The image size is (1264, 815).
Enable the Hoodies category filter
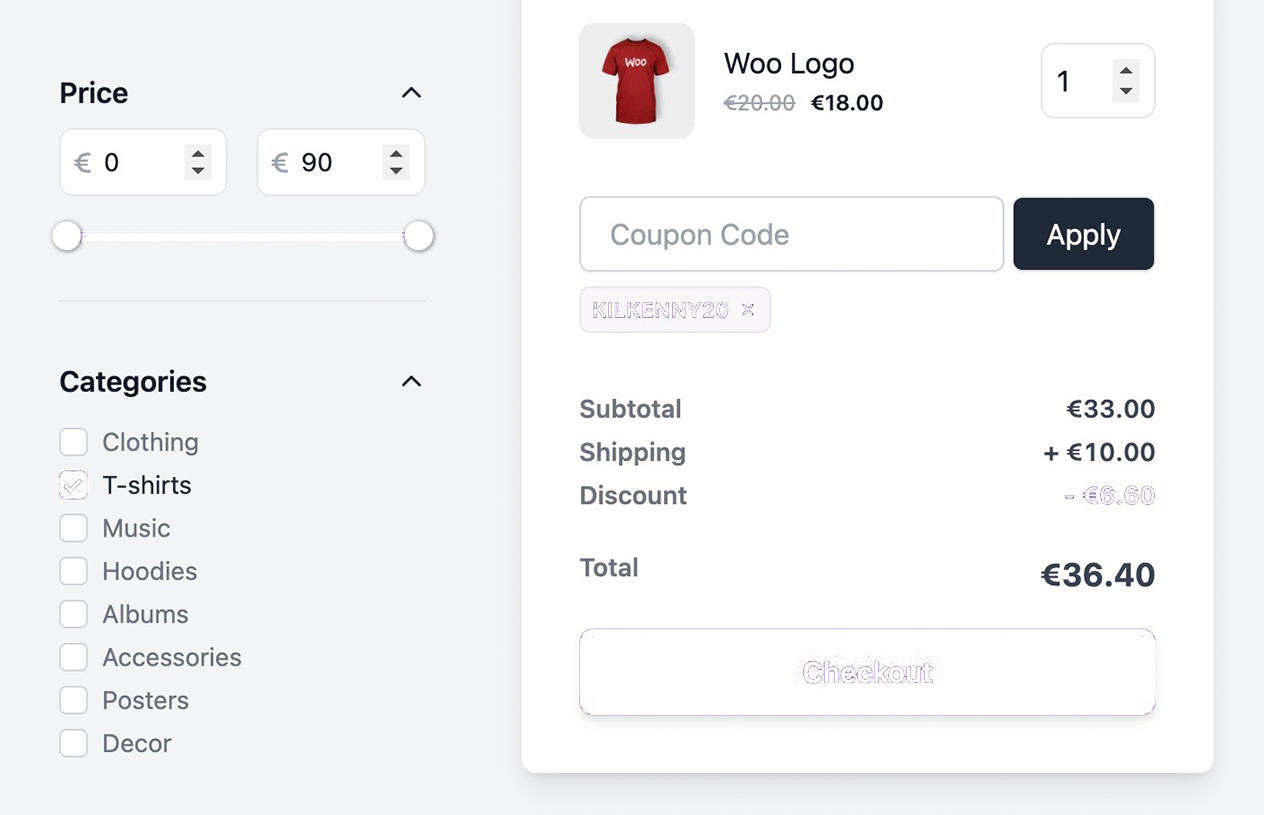[x=74, y=571]
